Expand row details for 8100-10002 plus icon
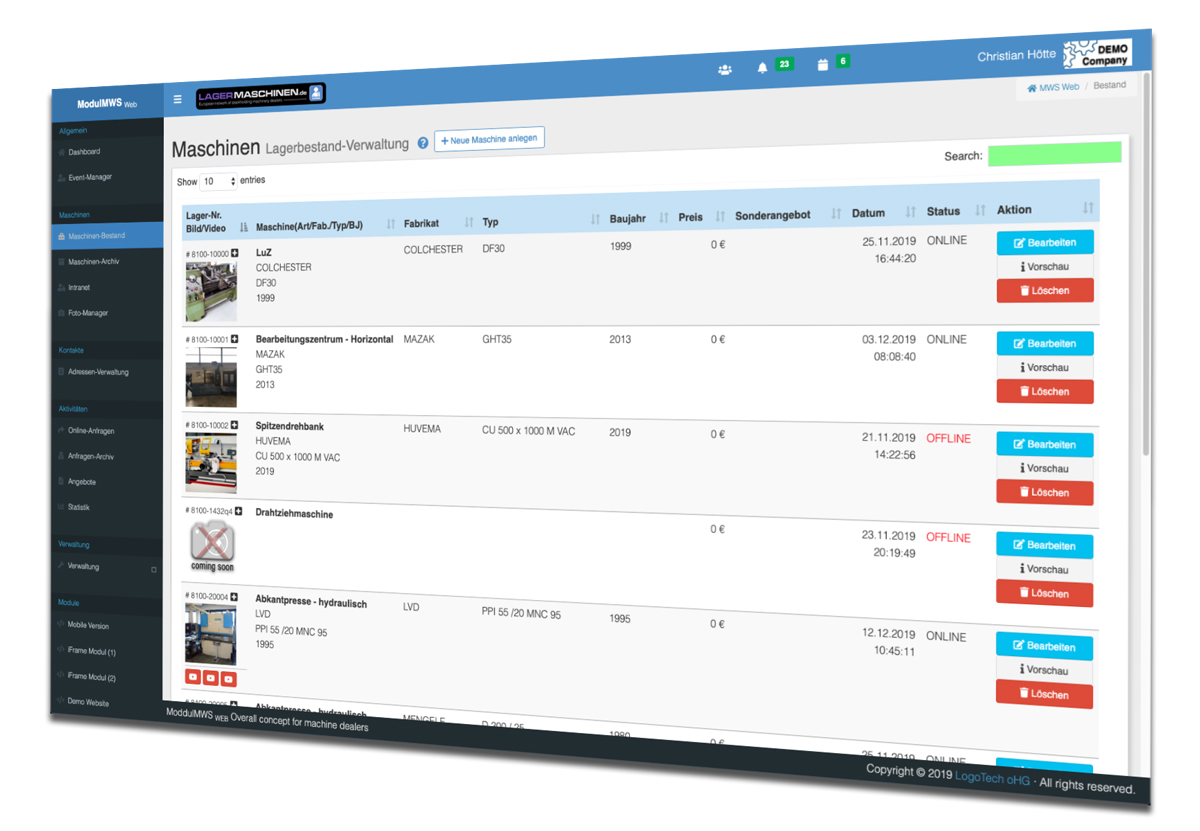Viewport: 1200px width, 831px height. point(235,425)
